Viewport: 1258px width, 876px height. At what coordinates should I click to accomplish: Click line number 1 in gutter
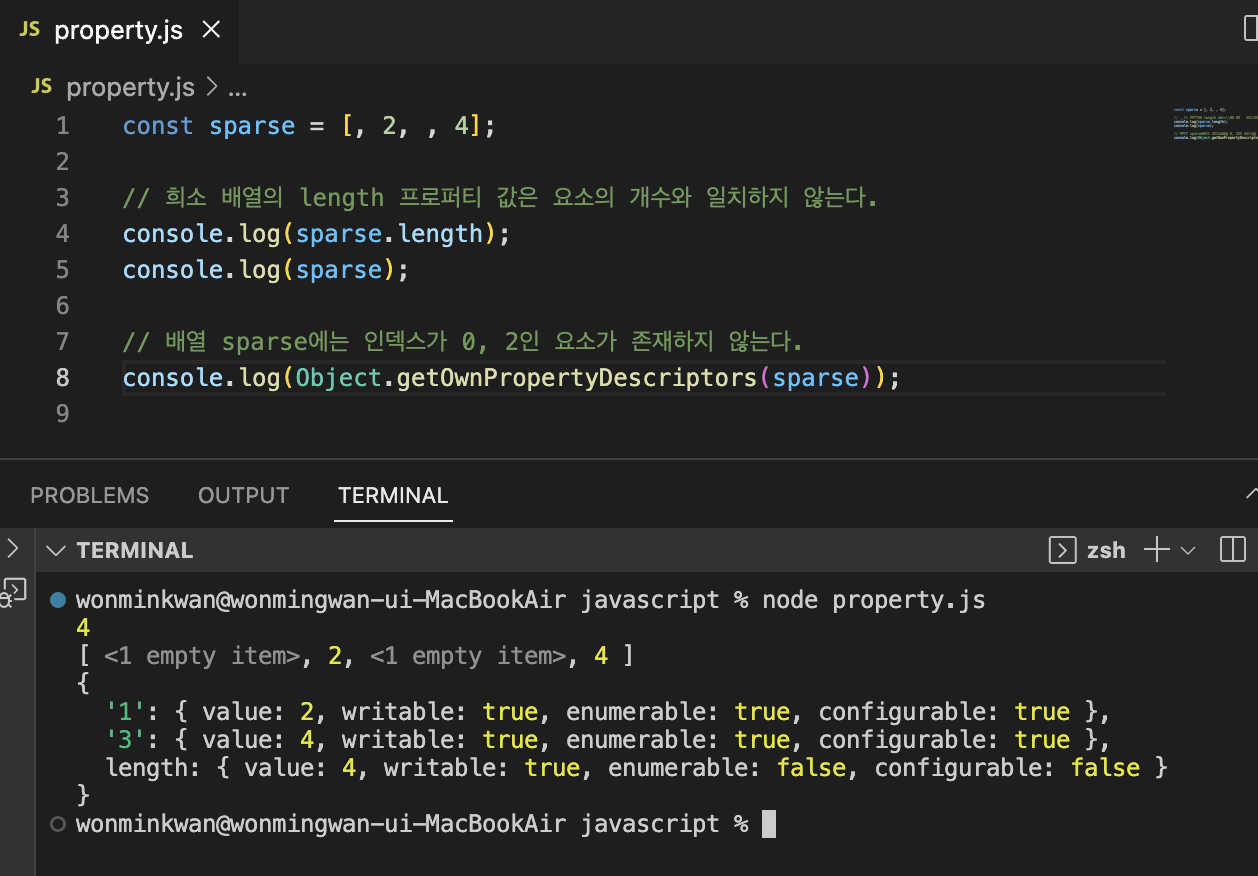pos(63,126)
